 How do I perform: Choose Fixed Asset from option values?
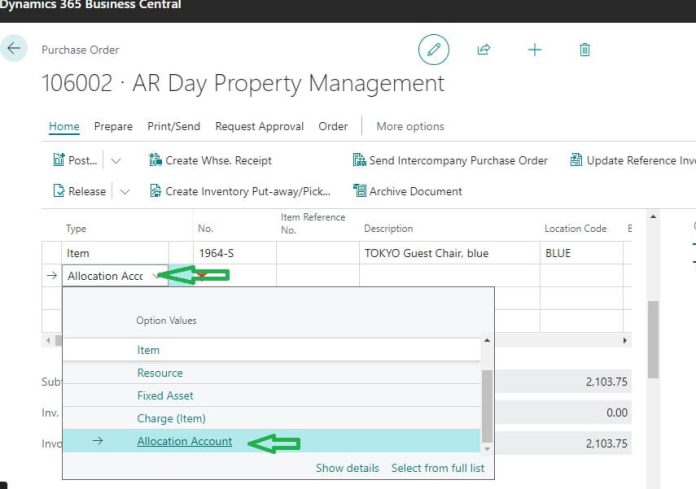coord(165,395)
